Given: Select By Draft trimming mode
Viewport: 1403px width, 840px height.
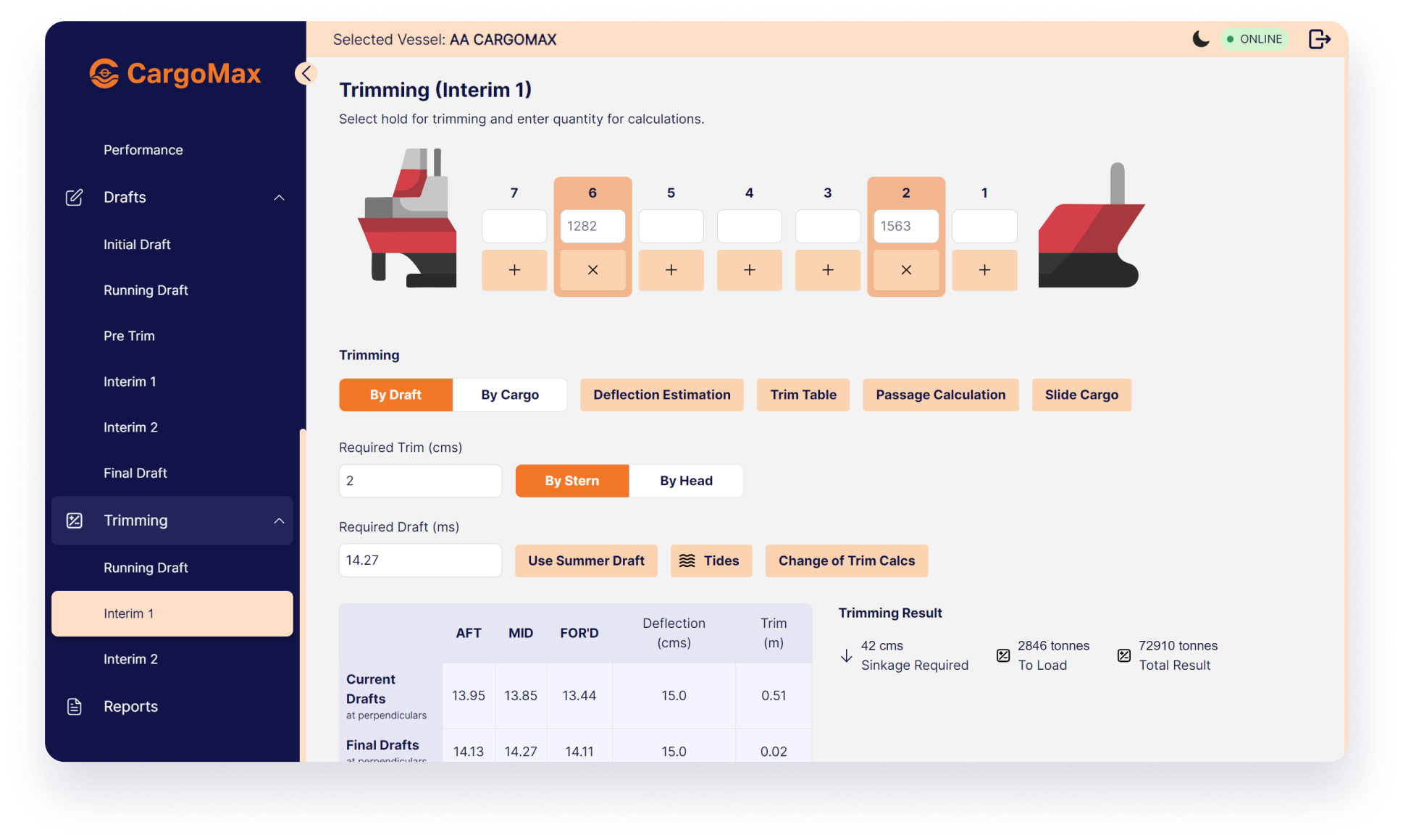Looking at the screenshot, I should click(x=395, y=395).
